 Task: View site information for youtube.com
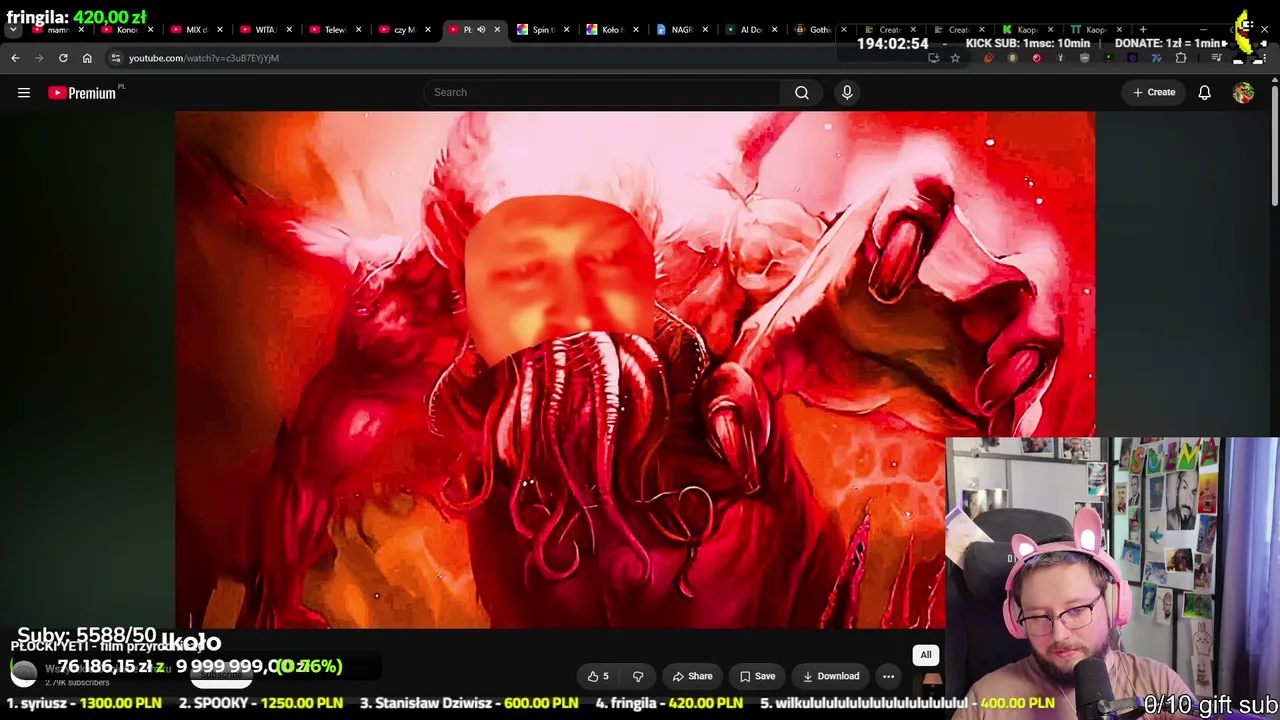tap(116, 58)
